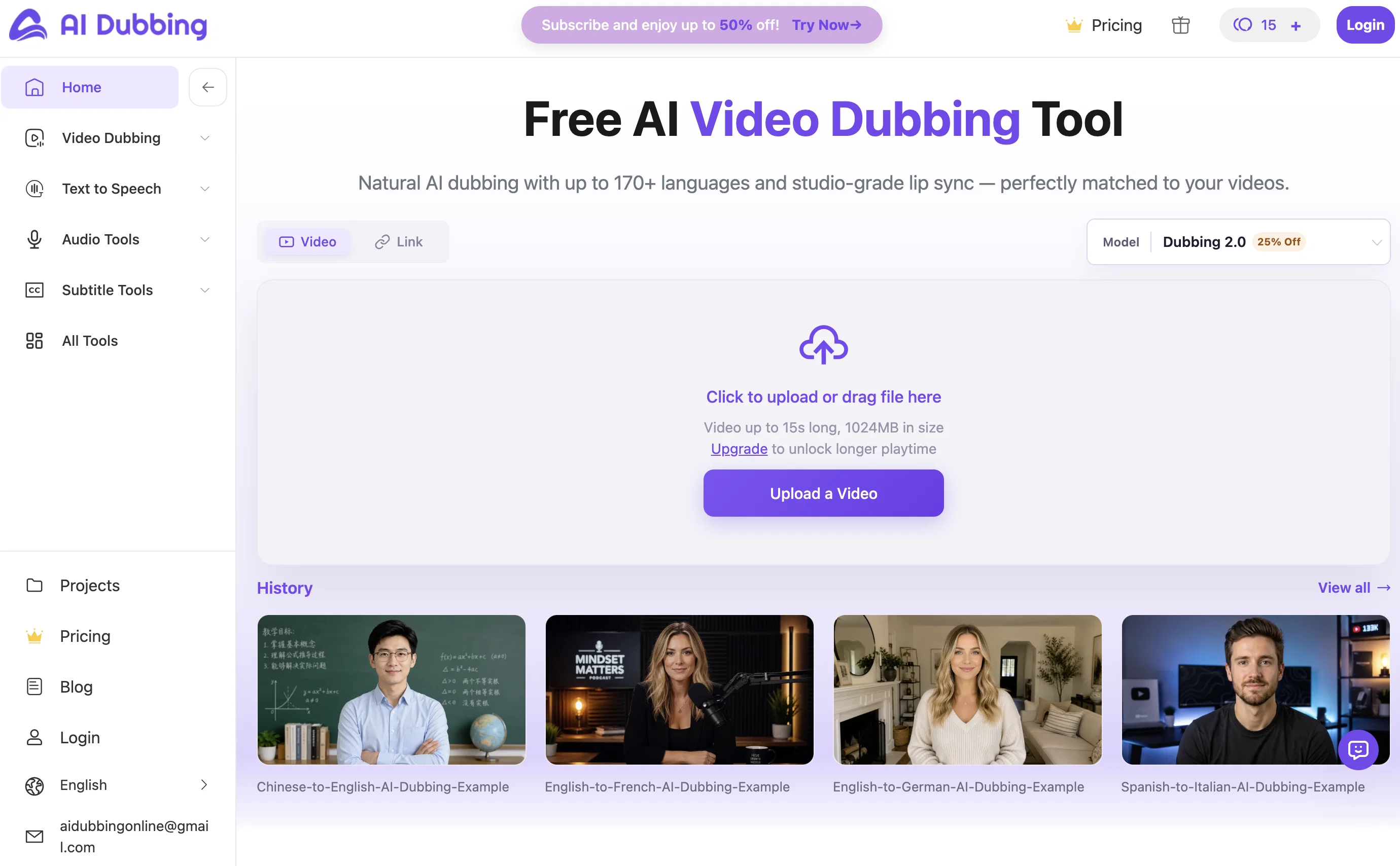Click the cloud upload icon
The height and width of the screenshot is (866, 1400).
(x=823, y=345)
